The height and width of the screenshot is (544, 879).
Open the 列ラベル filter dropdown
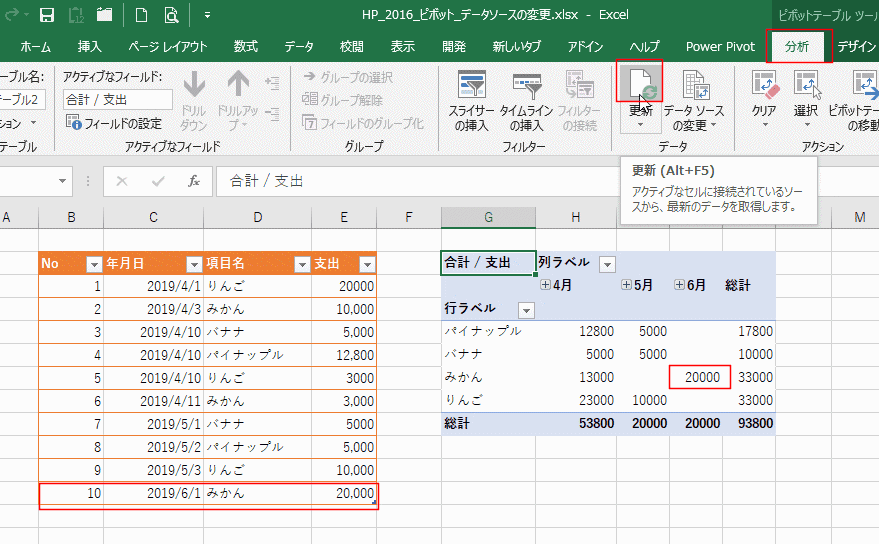coord(607,264)
